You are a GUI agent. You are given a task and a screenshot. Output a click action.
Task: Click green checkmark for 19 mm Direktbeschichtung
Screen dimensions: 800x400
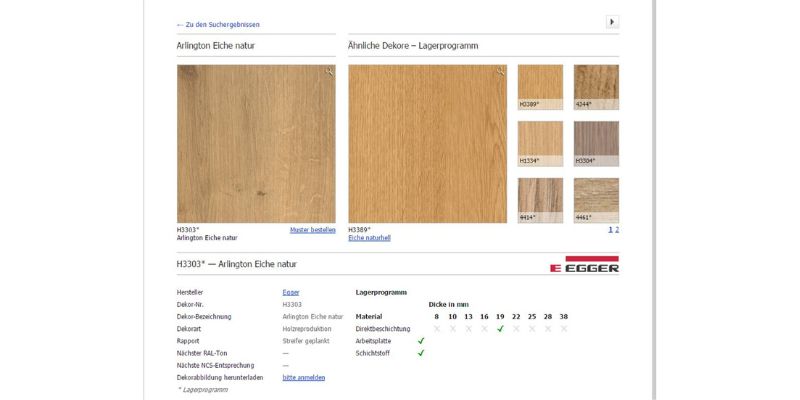500,328
